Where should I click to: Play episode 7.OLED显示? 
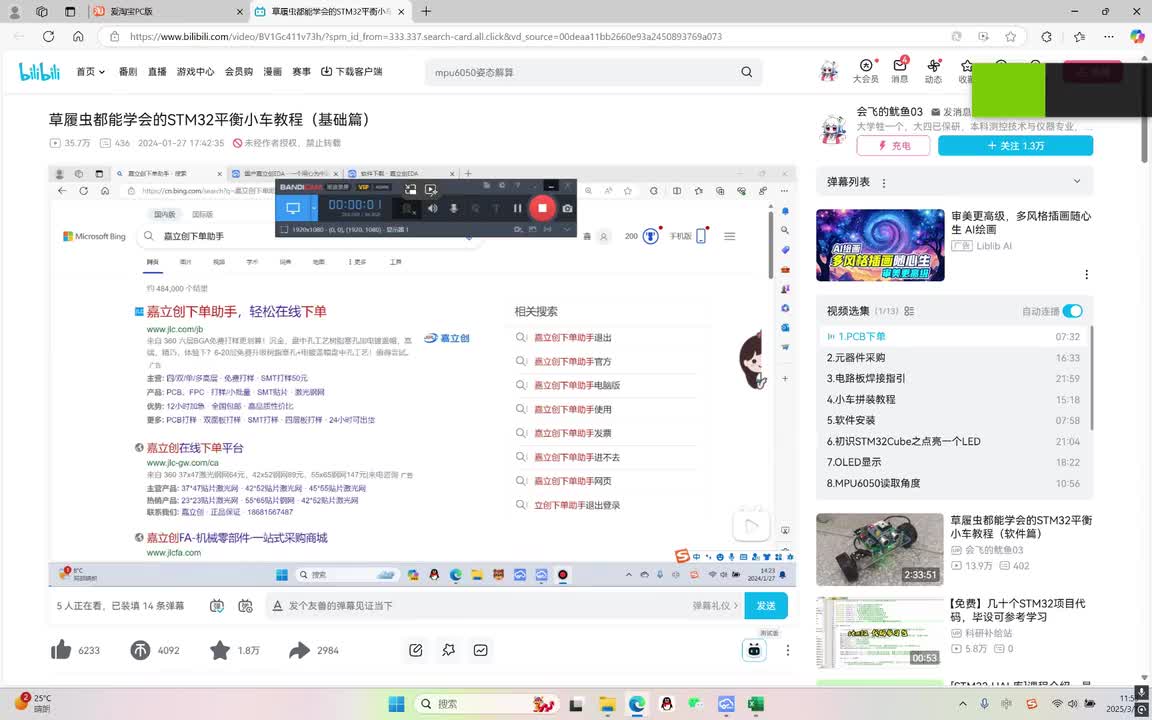click(954, 462)
